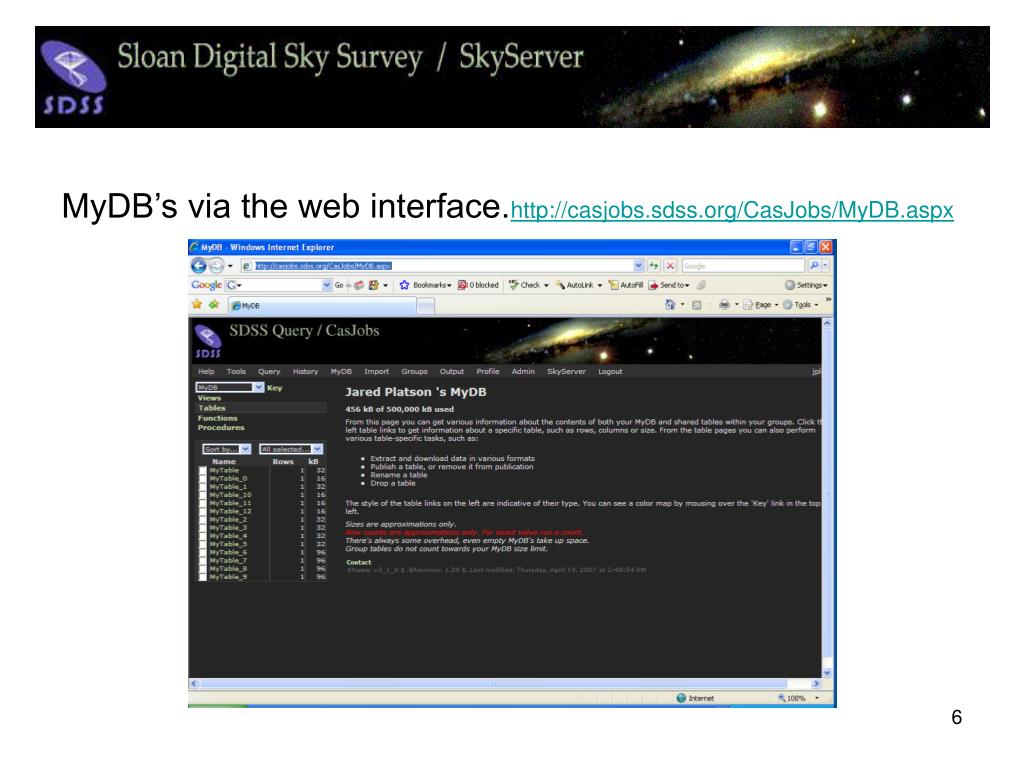Tick the checkbox beside MyTable_11
Viewport: 1024px width, 768px height.
[202, 503]
